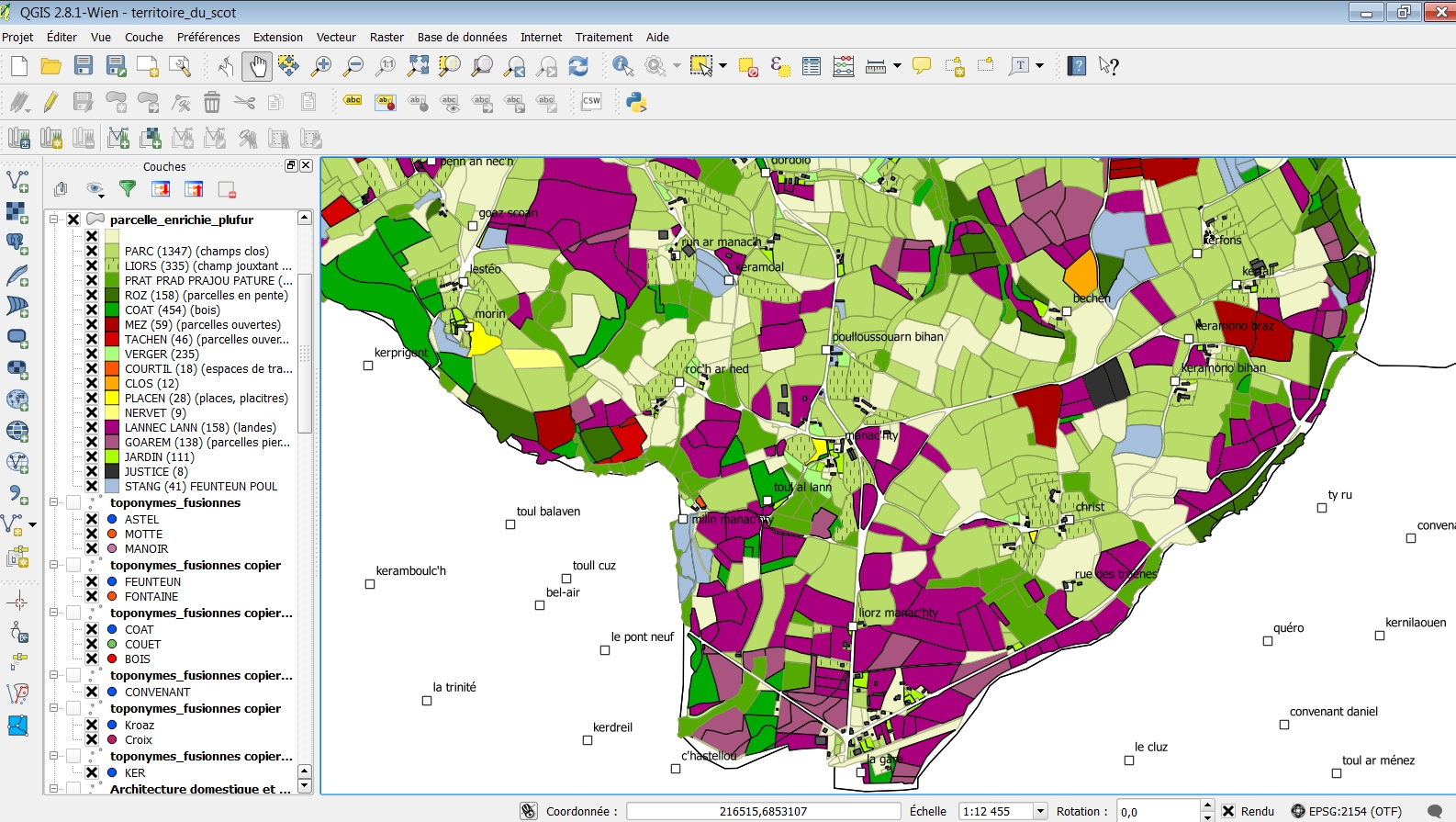
Task: Collapse the parcelle_enrichie_plufur layer tree
Action: tap(54, 220)
